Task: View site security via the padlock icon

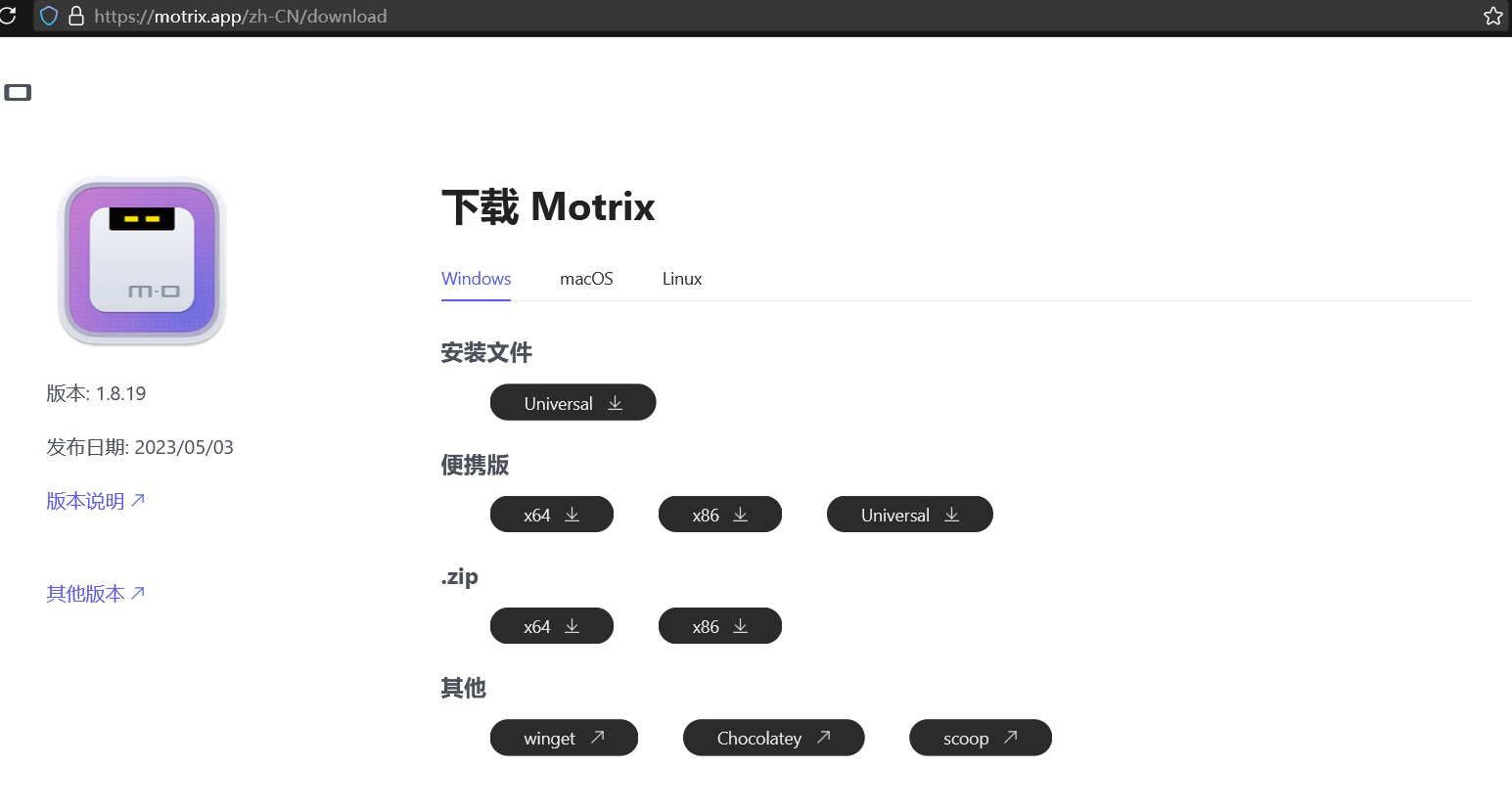Action: click(x=75, y=16)
